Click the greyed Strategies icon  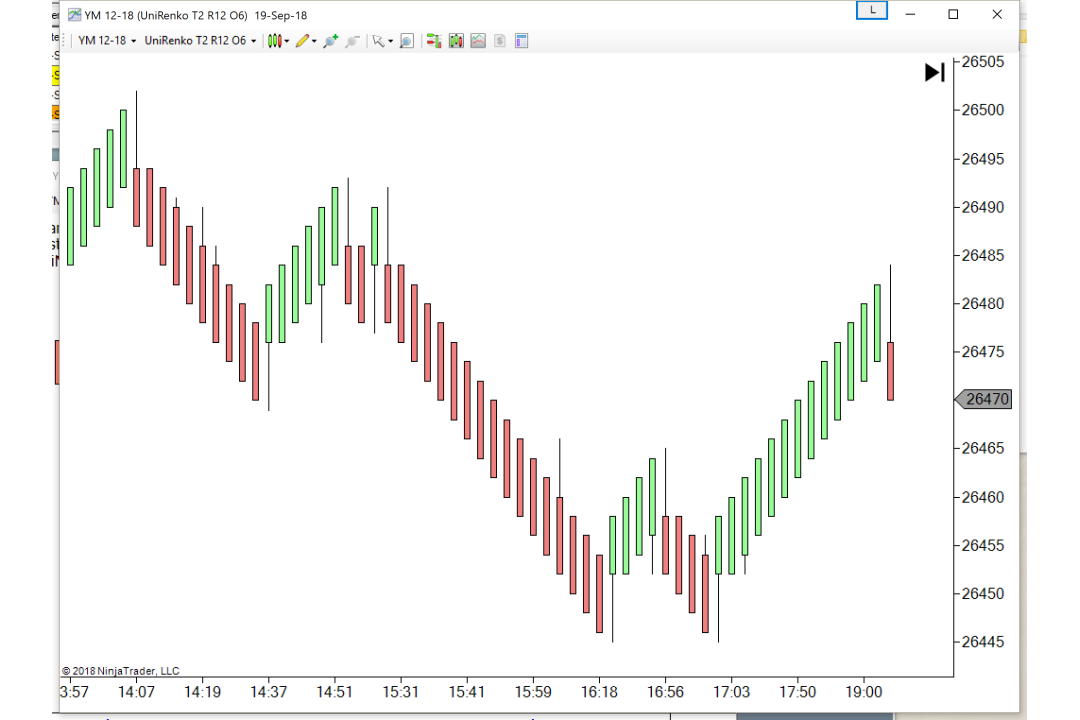500,41
